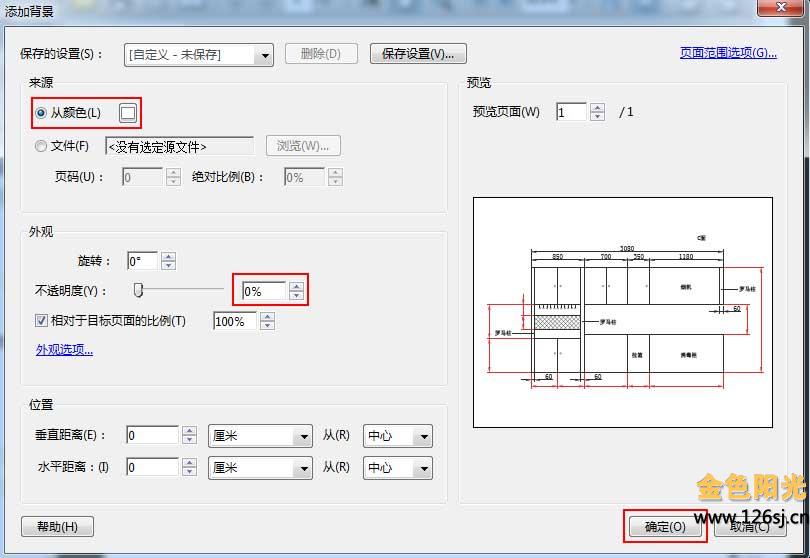Increase 旋转 angle with up arrow
This screenshot has width=810, height=558.
pyautogui.click(x=168, y=257)
